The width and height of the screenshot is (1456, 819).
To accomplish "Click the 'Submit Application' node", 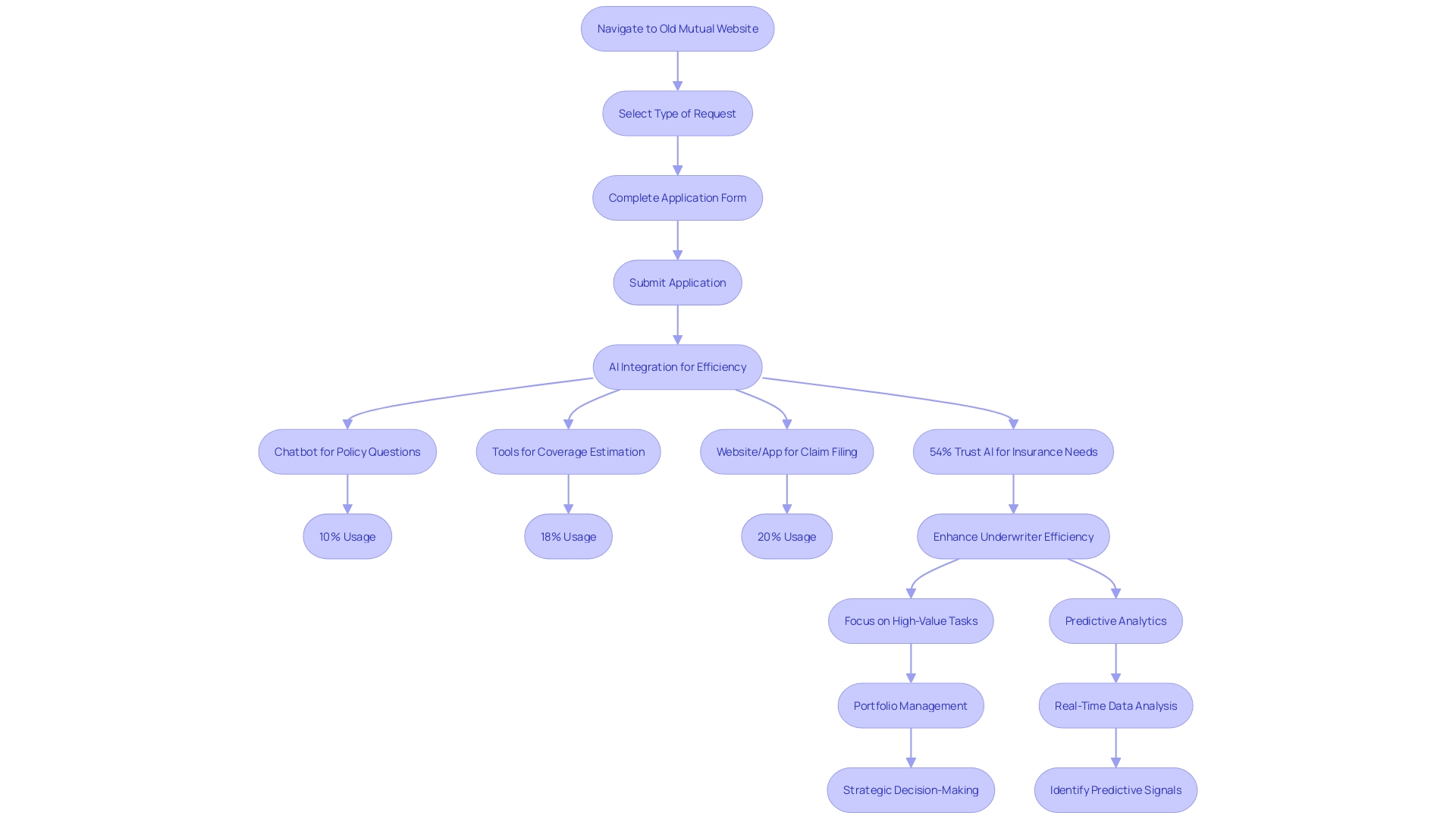I will pyautogui.click(x=677, y=282).
